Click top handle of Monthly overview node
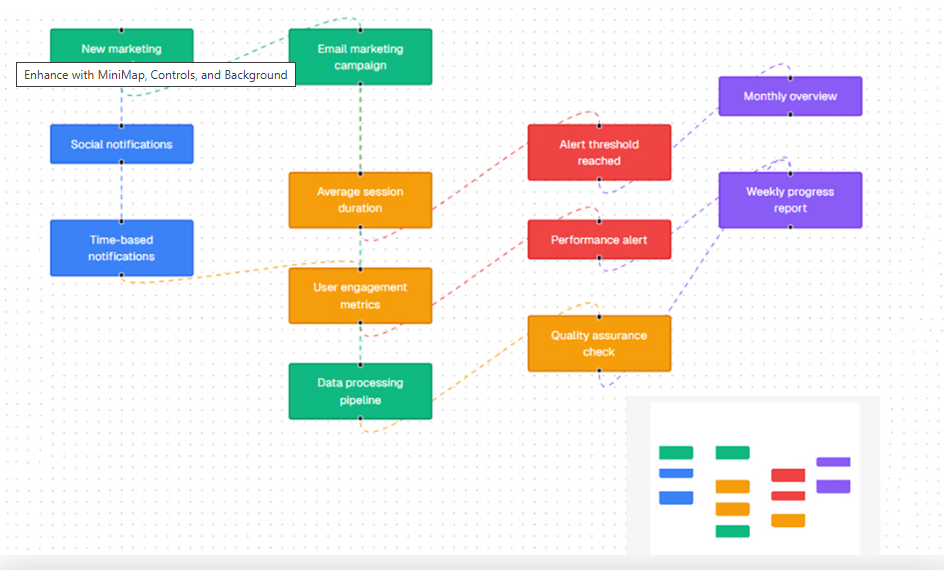The image size is (944, 570). click(x=790, y=77)
